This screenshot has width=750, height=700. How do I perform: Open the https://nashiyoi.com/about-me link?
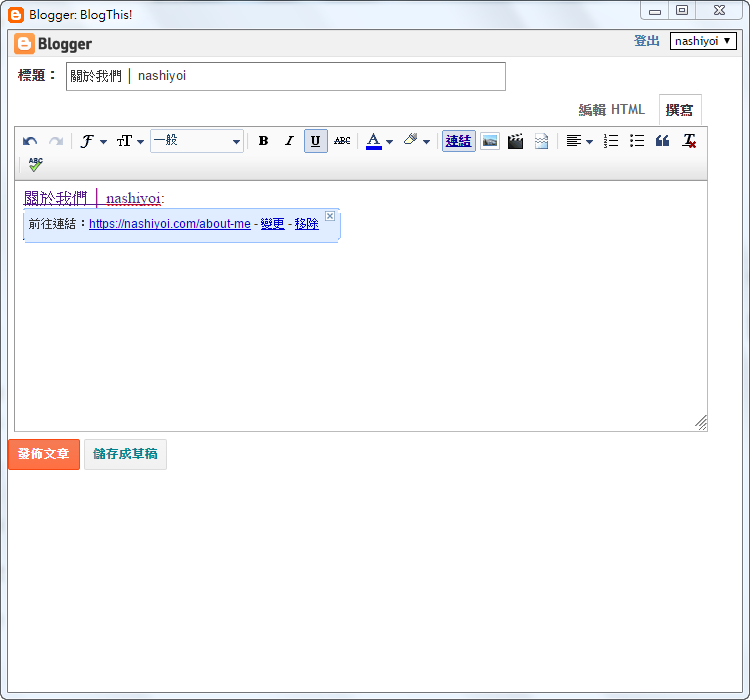(170, 224)
